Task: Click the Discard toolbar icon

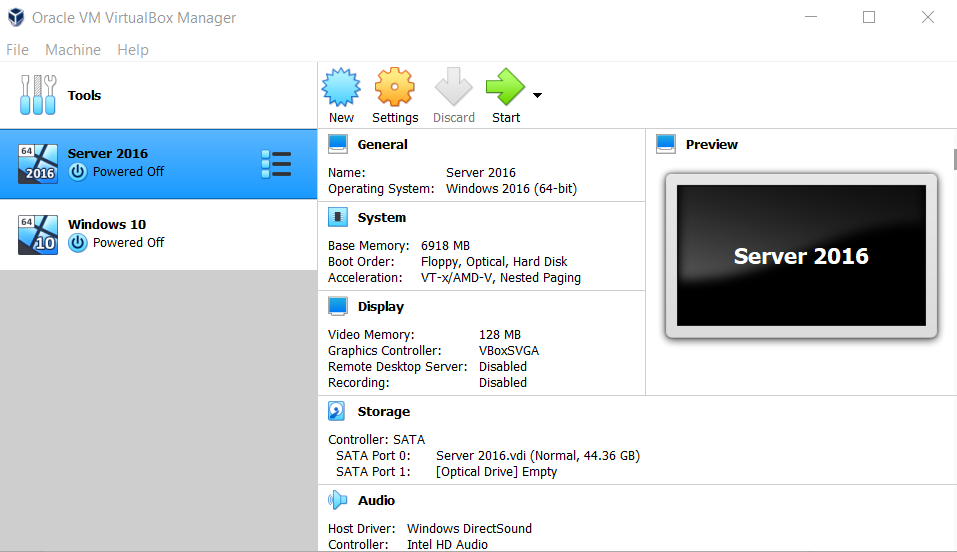Action: click(453, 87)
